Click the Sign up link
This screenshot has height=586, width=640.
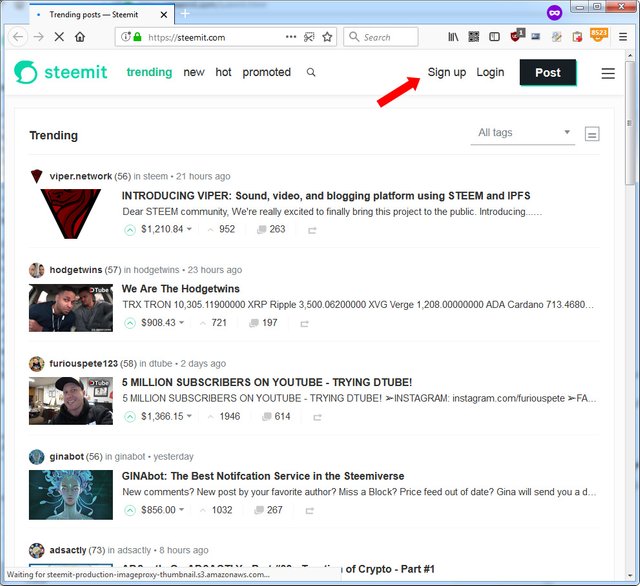coord(447,72)
